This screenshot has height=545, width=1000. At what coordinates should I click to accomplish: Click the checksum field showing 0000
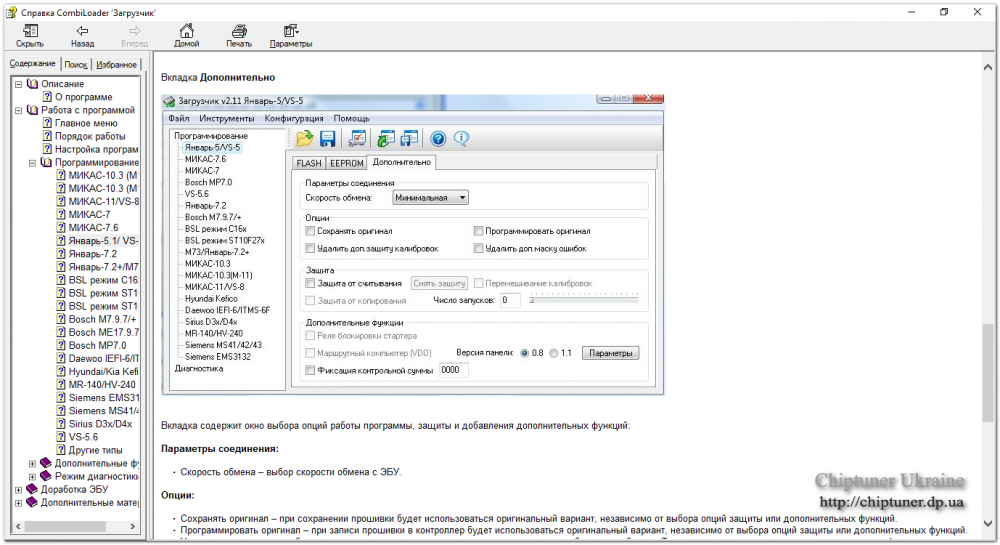[453, 370]
